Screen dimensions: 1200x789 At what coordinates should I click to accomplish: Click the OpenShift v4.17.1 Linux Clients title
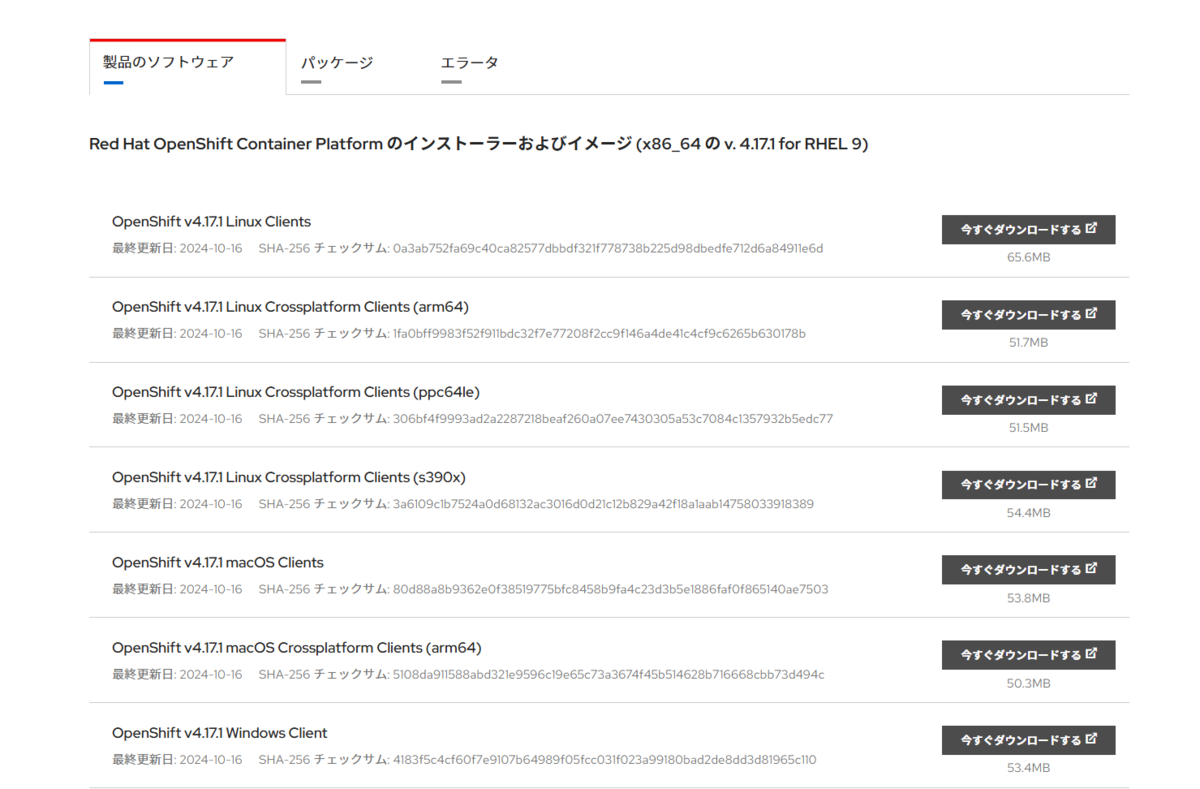(x=210, y=221)
